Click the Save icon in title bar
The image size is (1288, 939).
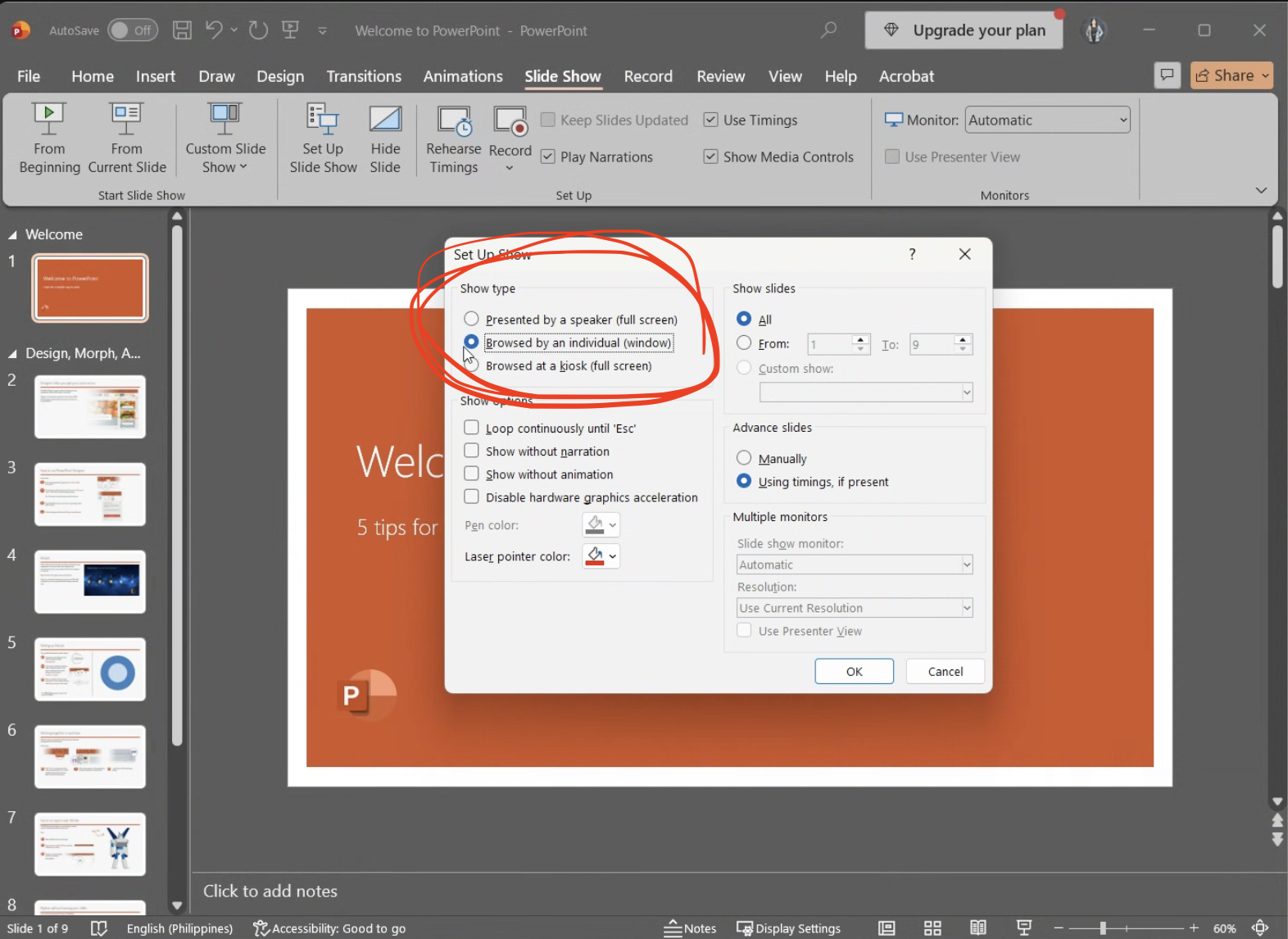[x=182, y=30]
